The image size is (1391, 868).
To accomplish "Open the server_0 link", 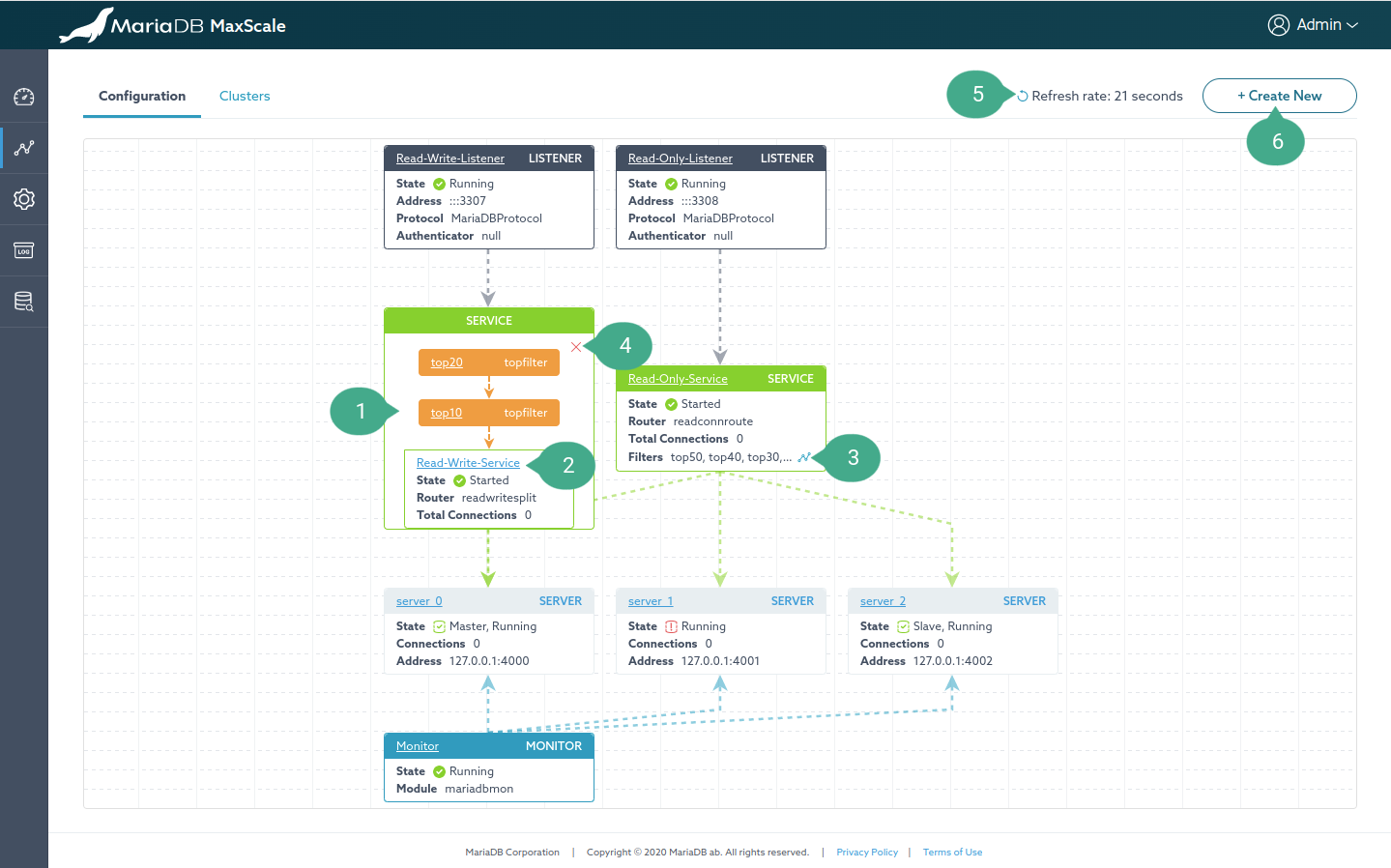I will coord(419,601).
